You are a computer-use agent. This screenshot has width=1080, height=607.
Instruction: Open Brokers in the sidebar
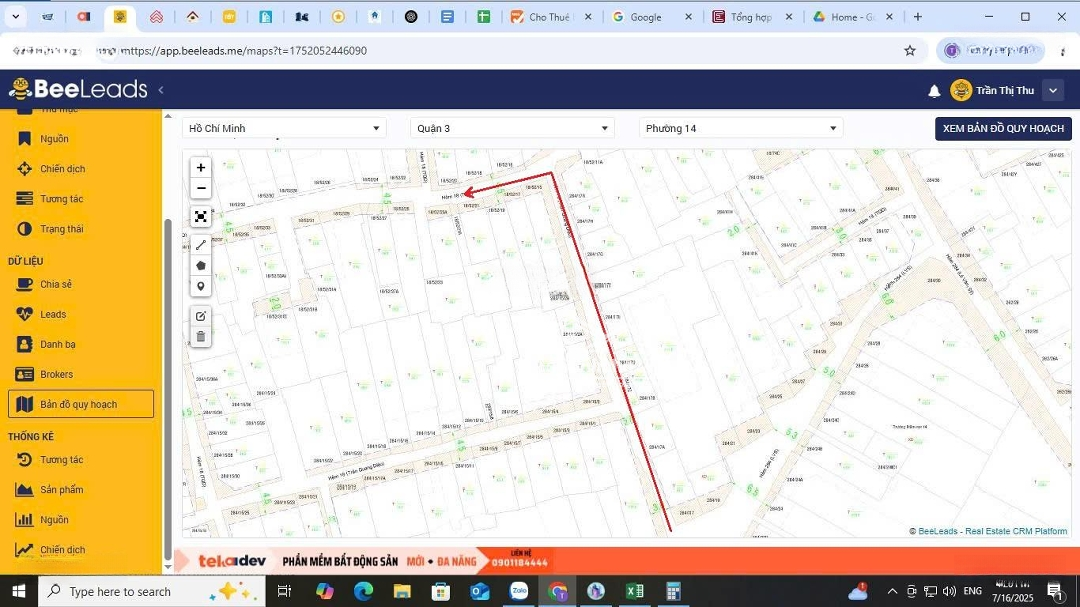click(56, 374)
